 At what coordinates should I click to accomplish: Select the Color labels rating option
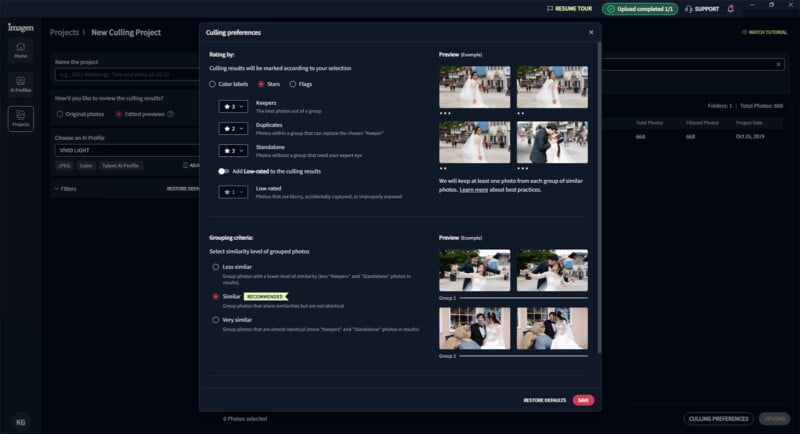[213, 84]
